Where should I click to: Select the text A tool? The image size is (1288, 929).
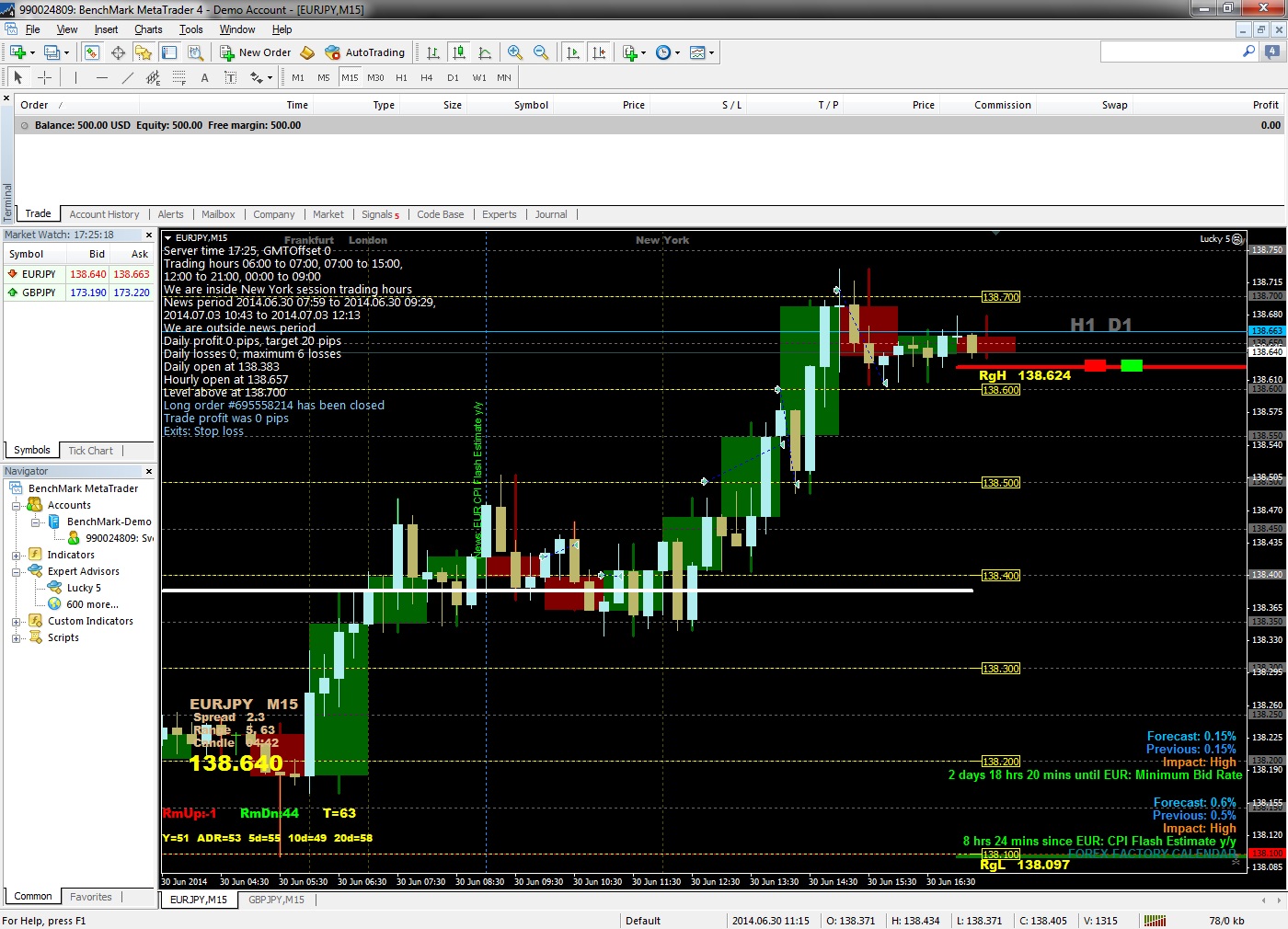(204, 77)
